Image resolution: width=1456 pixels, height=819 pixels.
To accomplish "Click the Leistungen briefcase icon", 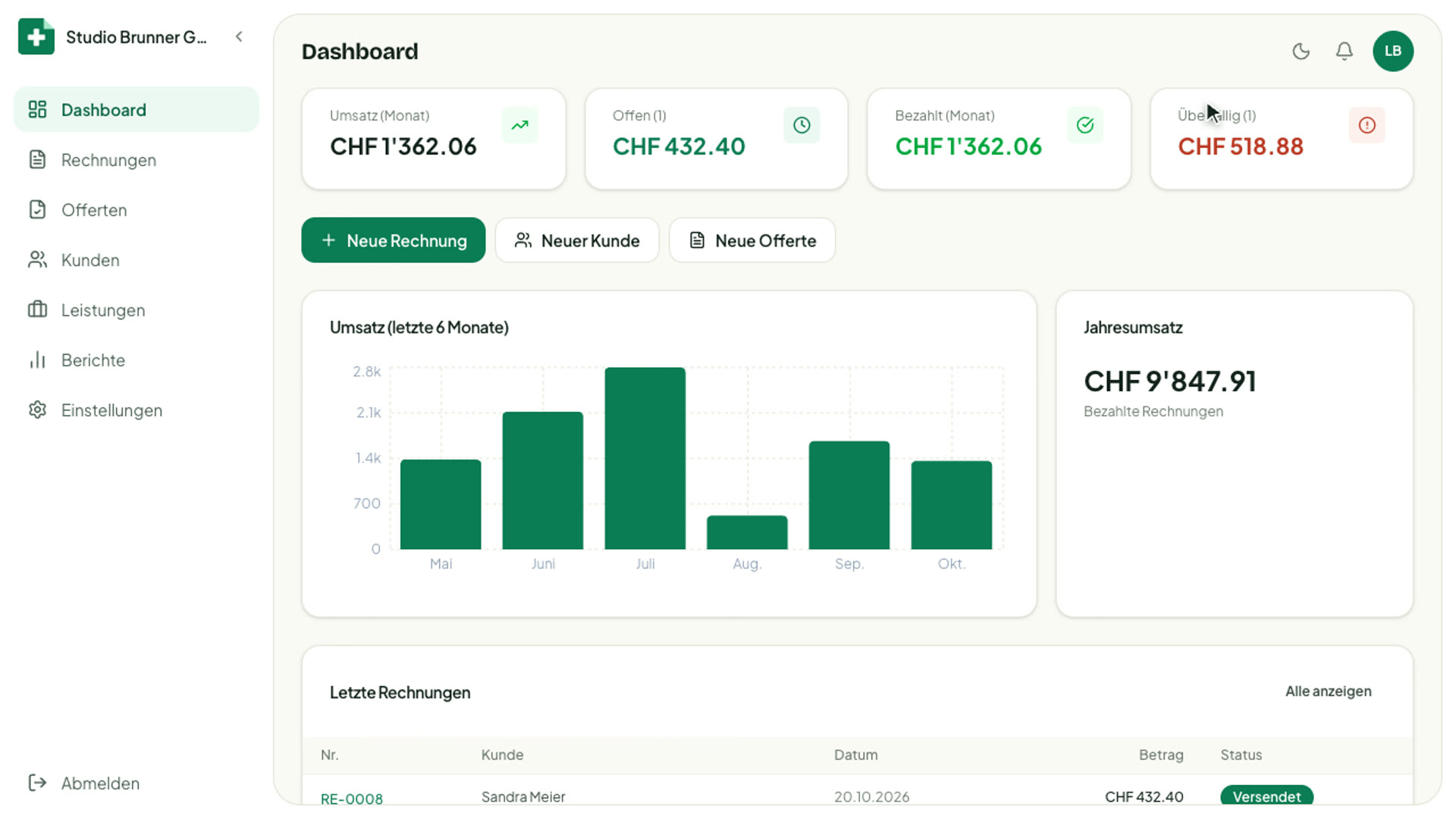I will coord(37,310).
